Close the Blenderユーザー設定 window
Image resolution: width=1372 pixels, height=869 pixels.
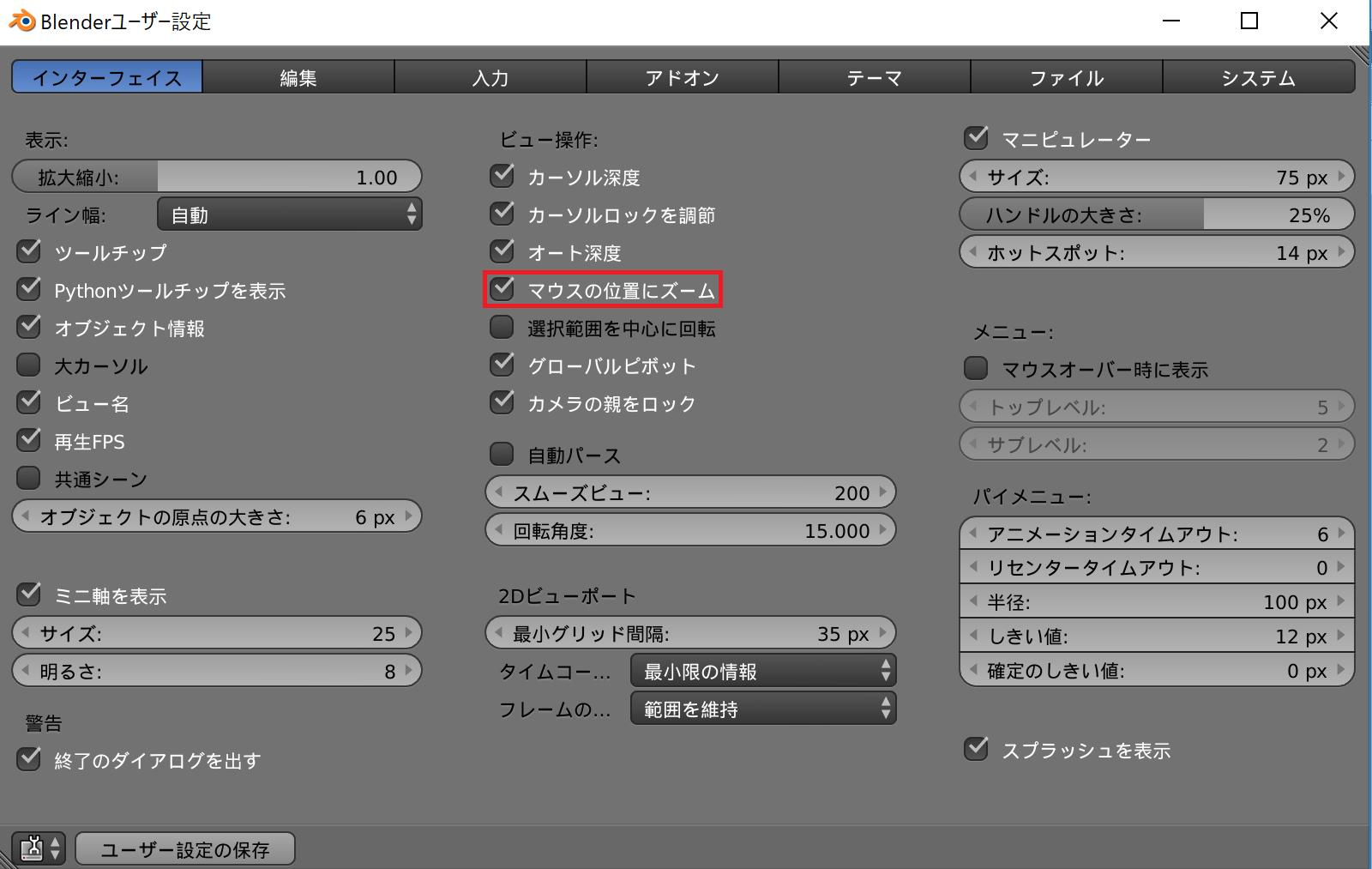[x=1329, y=21]
